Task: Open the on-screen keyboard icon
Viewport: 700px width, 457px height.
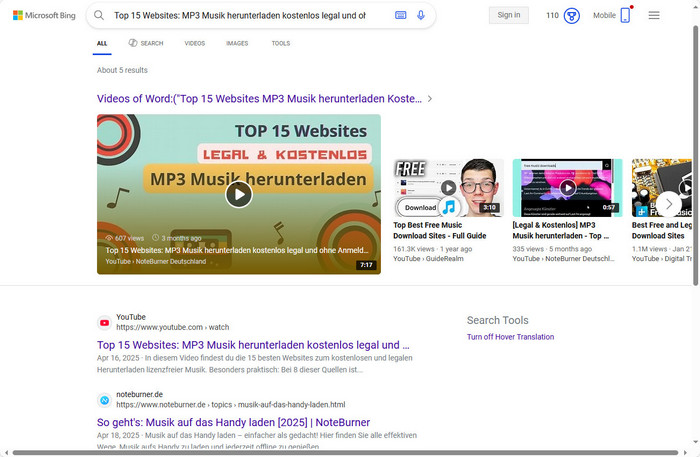Action: [400, 15]
